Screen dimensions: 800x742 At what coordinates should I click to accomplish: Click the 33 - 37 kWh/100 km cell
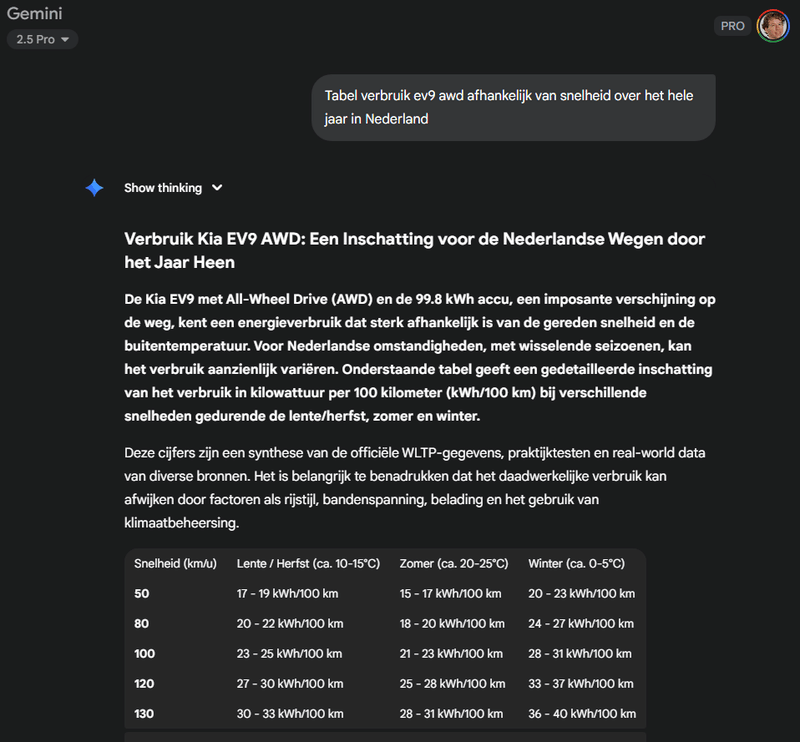point(581,683)
